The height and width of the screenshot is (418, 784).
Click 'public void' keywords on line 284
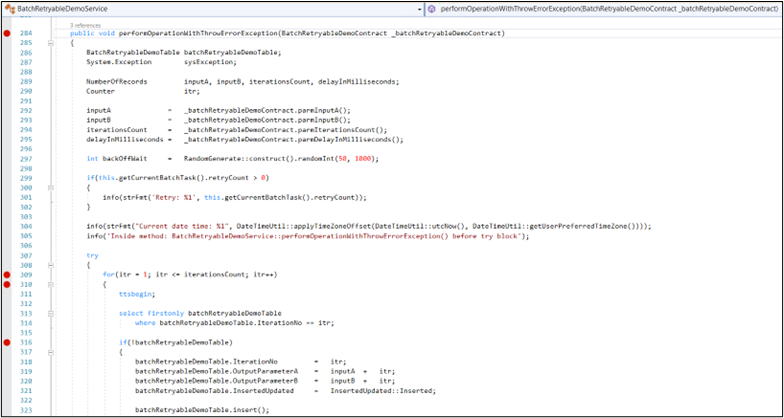pyautogui.click(x=93, y=34)
